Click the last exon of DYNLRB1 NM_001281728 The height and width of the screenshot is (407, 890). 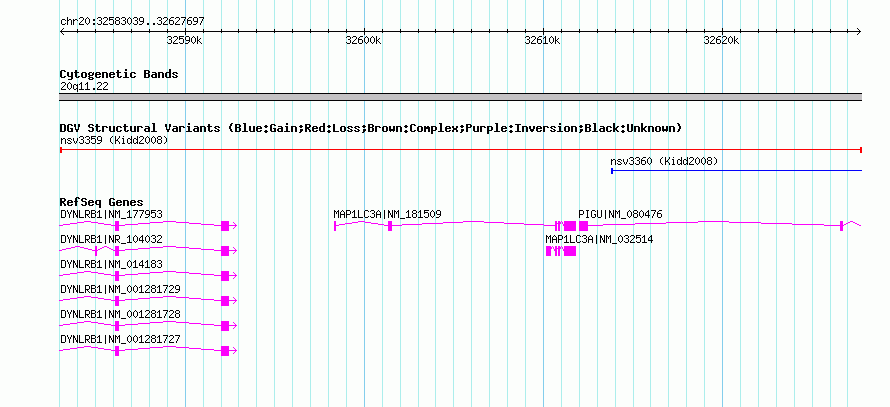[x=225, y=326]
